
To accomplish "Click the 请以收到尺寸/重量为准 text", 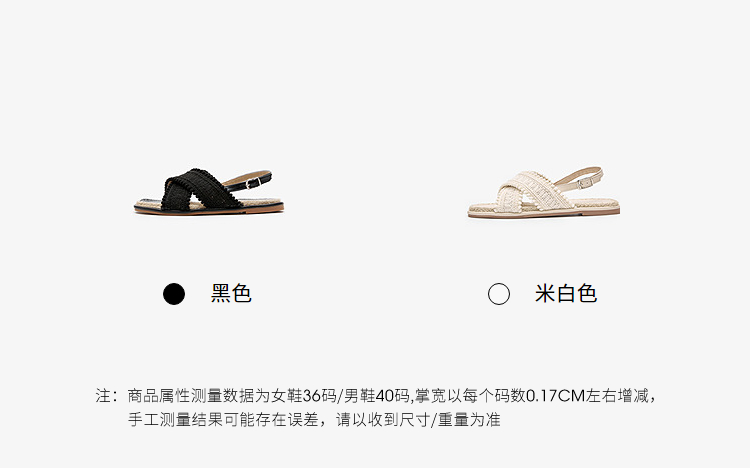I will coord(419,420).
